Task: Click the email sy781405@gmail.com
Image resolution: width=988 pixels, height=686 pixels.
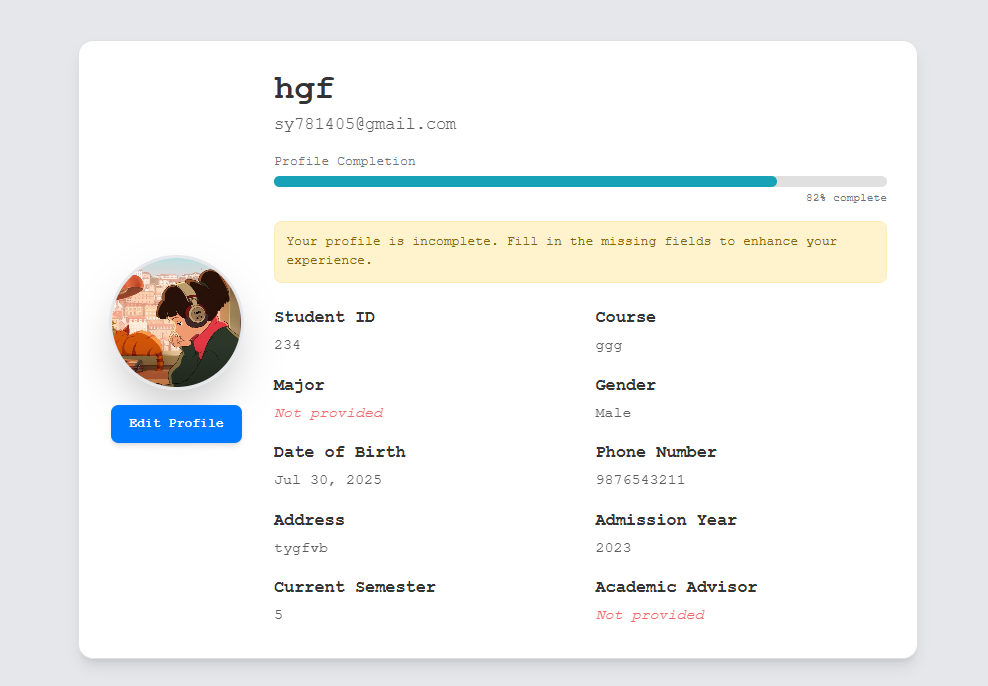Action: 365,125
